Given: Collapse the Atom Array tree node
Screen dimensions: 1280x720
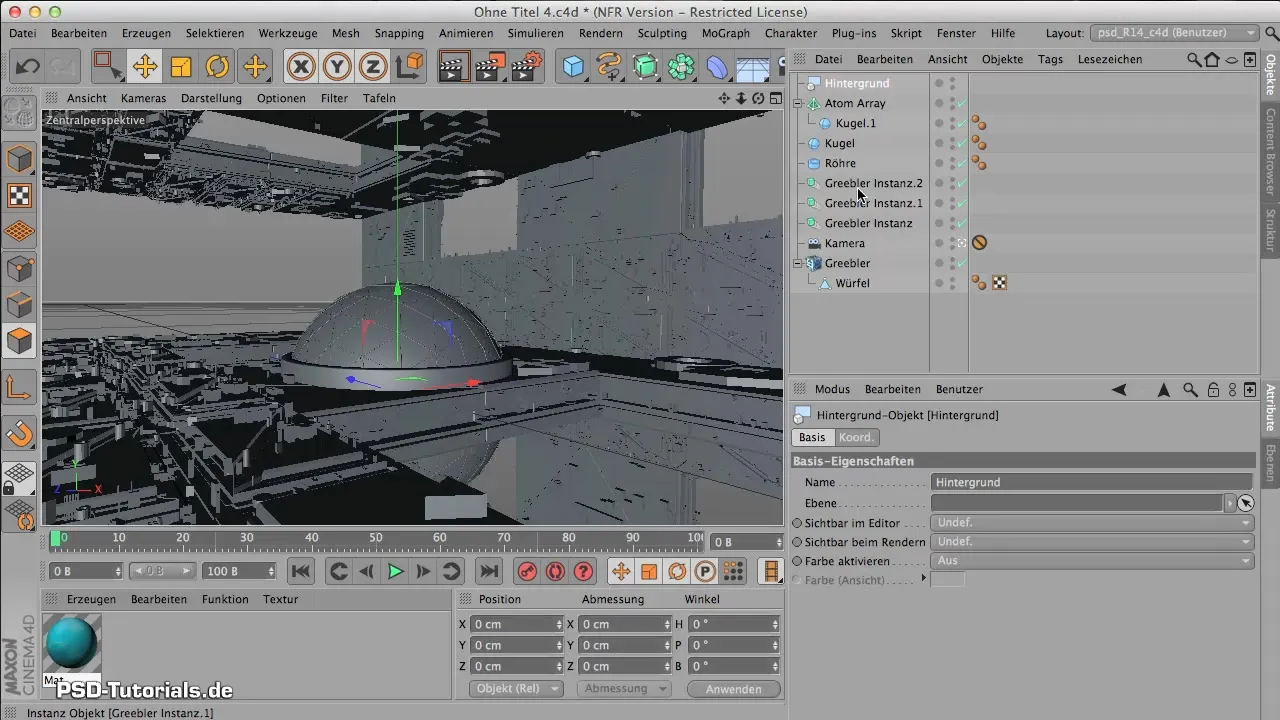Looking at the screenshot, I should [798, 103].
